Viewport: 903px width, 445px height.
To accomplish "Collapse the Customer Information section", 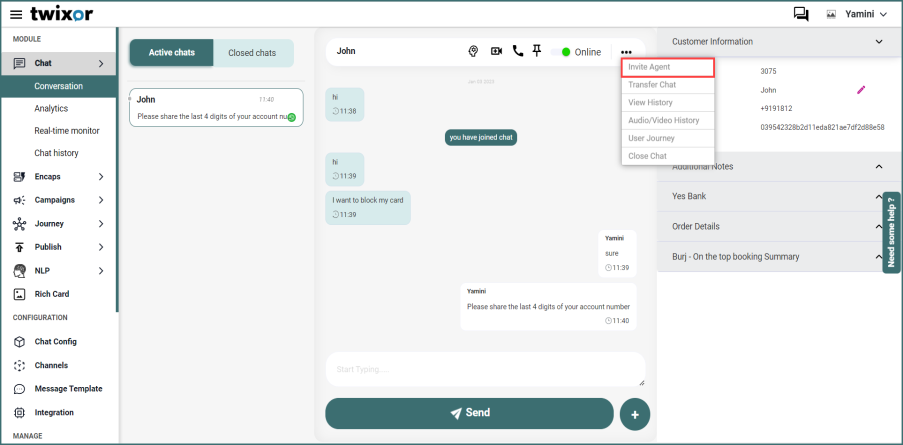I will pos(879,42).
